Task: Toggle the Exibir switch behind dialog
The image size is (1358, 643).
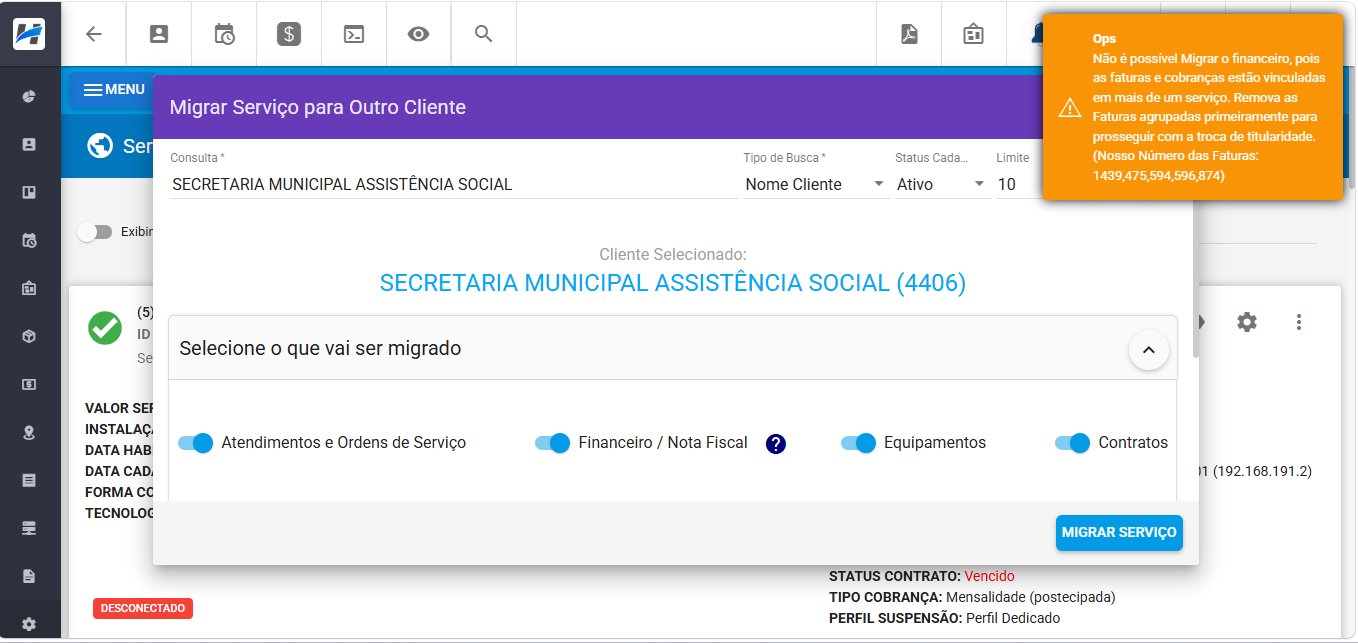Action: (95, 232)
